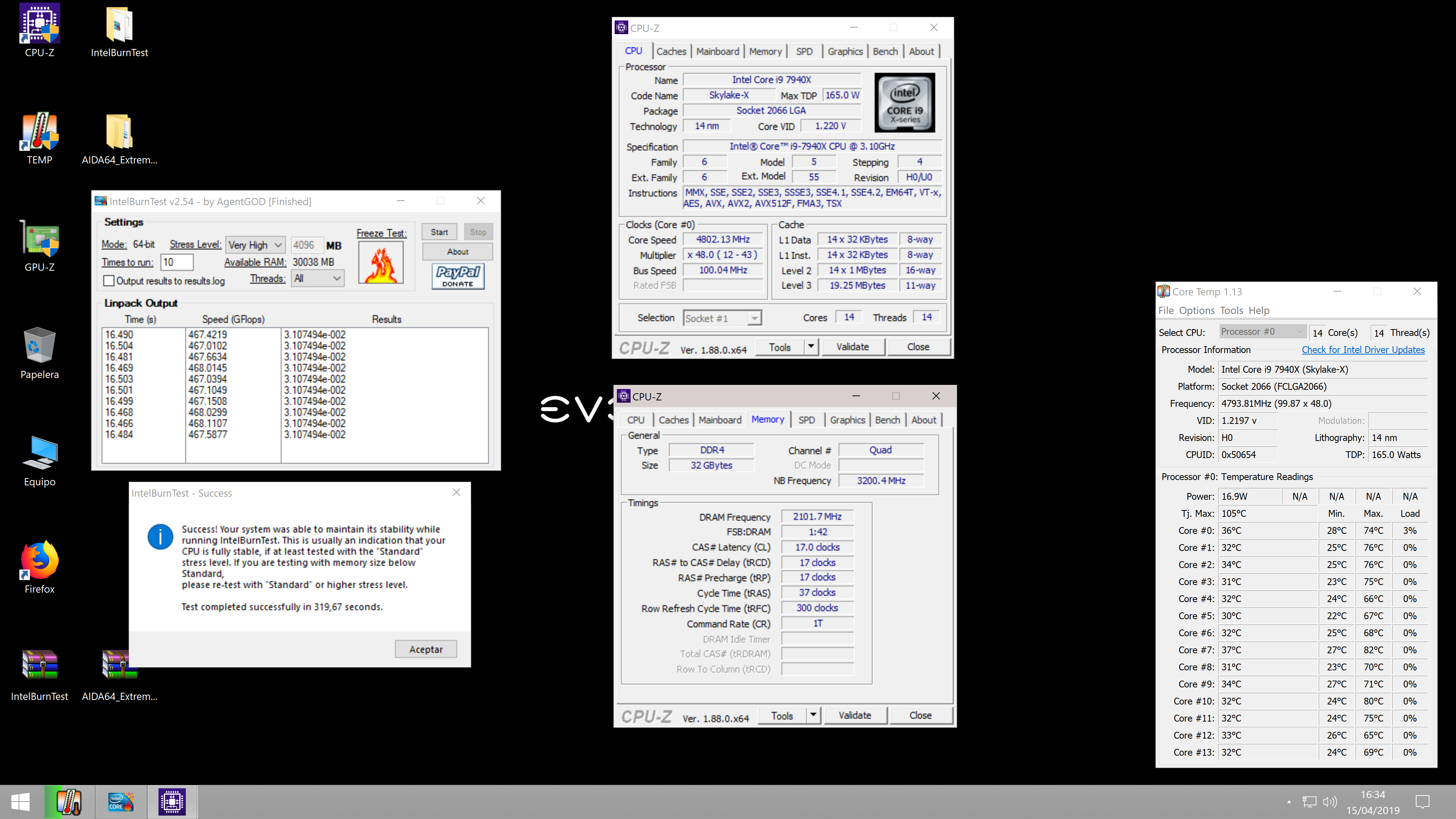Click Aceptar in the Success dialog
Viewport: 1456px width, 819px height.
tap(425, 650)
